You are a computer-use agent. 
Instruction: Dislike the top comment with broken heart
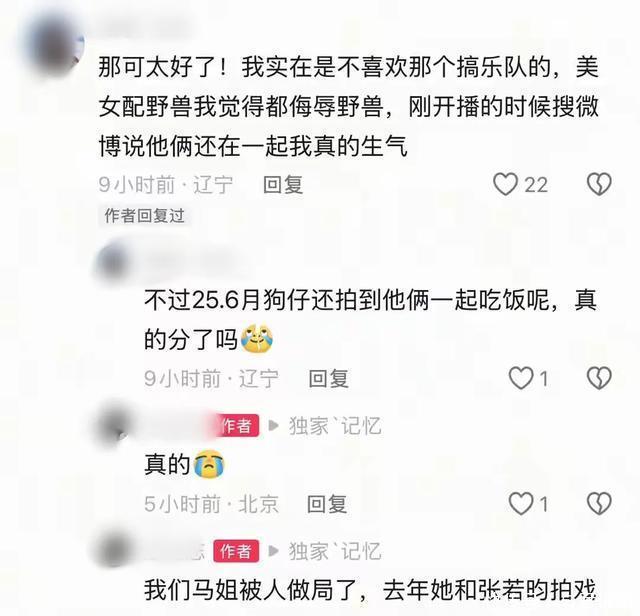[x=599, y=184]
